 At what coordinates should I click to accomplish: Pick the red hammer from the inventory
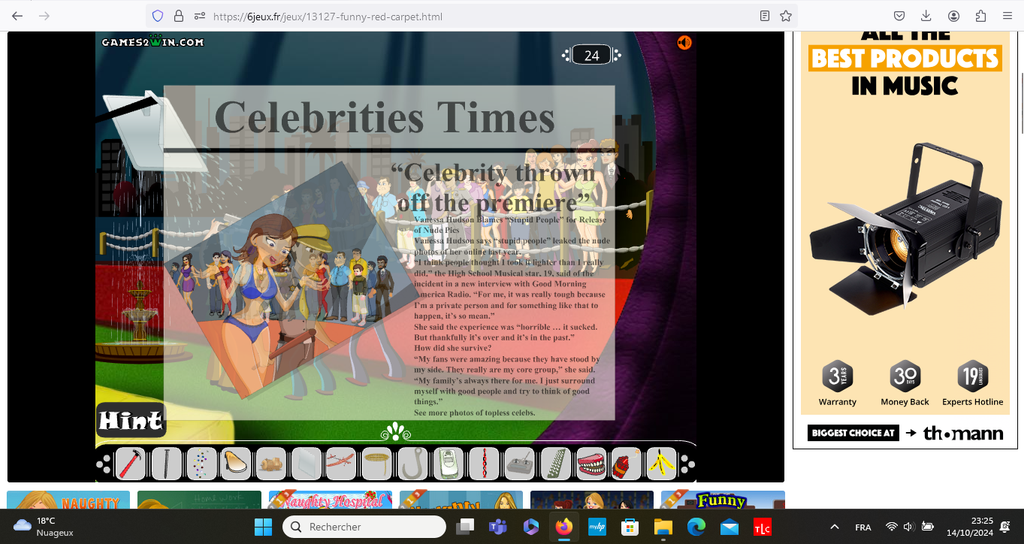click(x=131, y=463)
